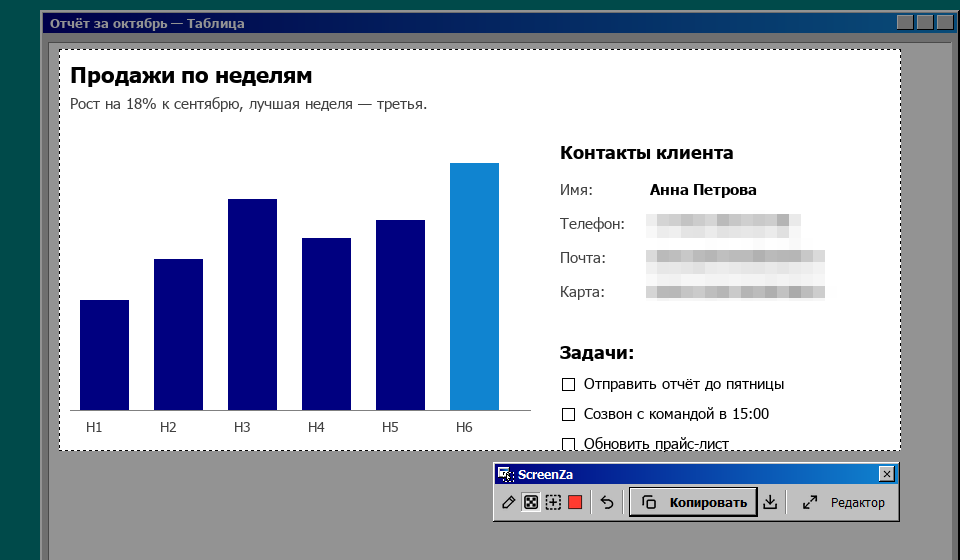This screenshot has width=960, height=560.
Task: Click the ScreenZa app icon in title bar
Action: click(504, 474)
